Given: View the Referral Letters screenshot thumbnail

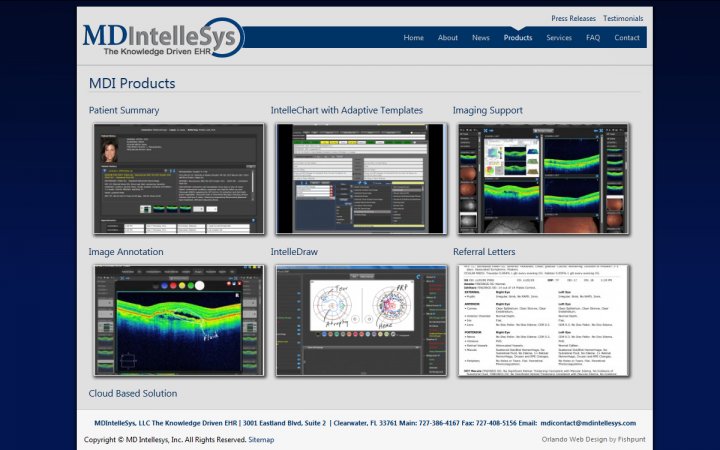Looking at the screenshot, I should tap(543, 321).
